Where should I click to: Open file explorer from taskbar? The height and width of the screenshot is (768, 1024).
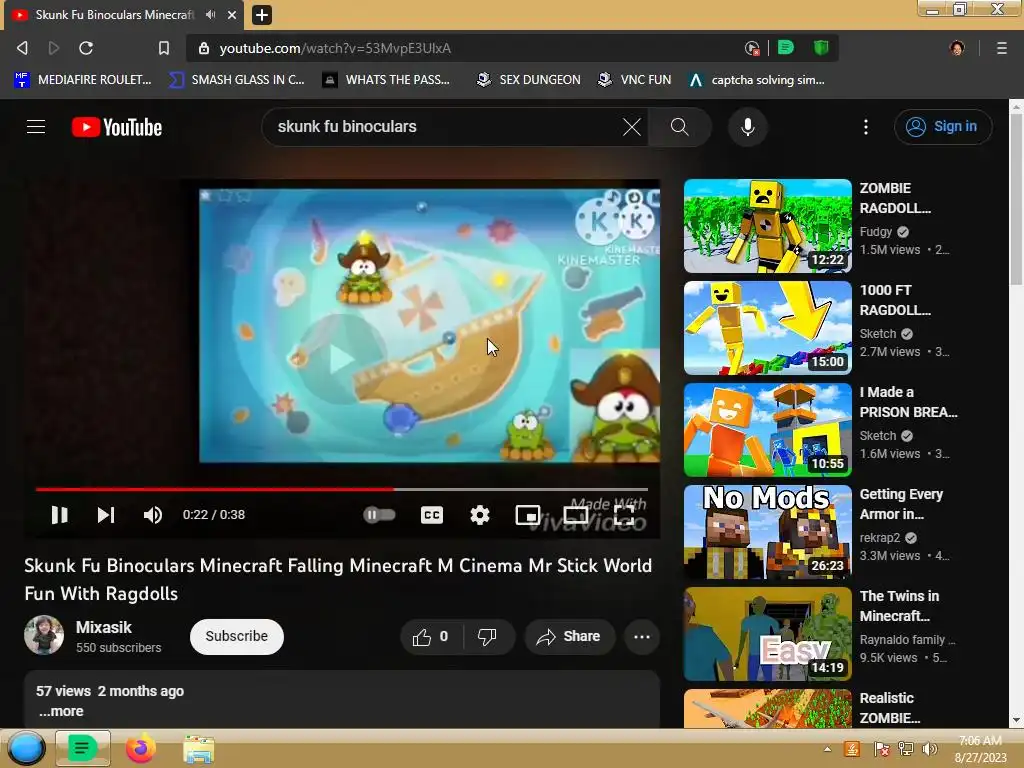pos(199,749)
